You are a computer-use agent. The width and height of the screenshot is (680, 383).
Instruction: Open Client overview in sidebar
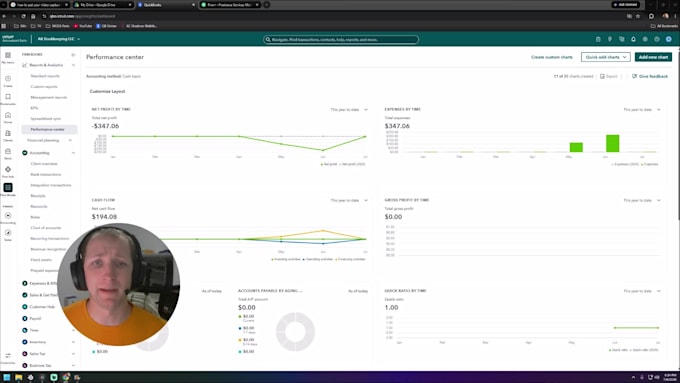point(44,164)
